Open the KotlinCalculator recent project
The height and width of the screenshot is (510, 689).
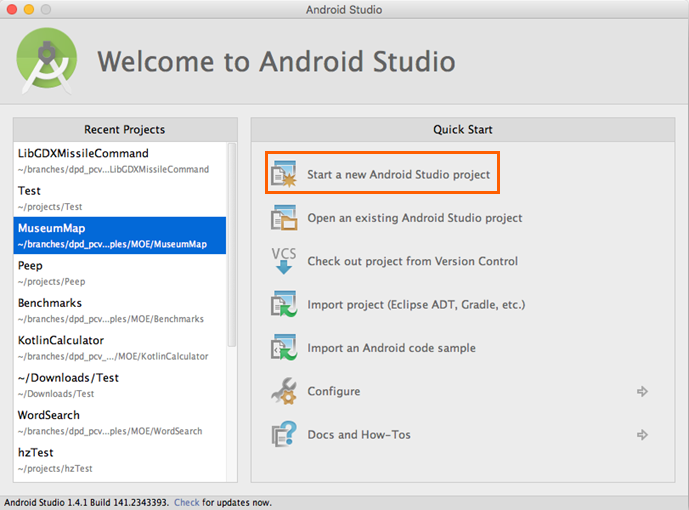click(120, 347)
